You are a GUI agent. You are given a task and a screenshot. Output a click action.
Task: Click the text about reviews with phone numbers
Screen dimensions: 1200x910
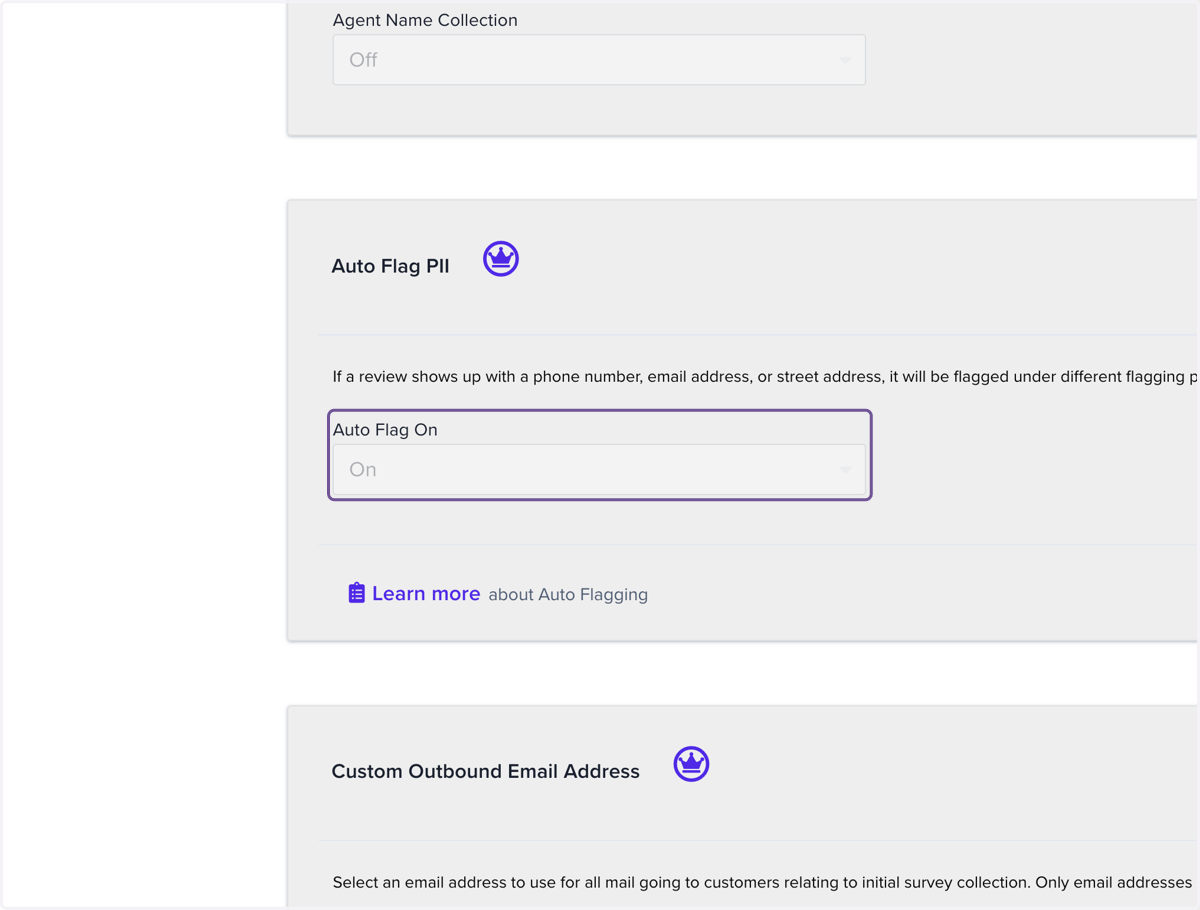[765, 377]
